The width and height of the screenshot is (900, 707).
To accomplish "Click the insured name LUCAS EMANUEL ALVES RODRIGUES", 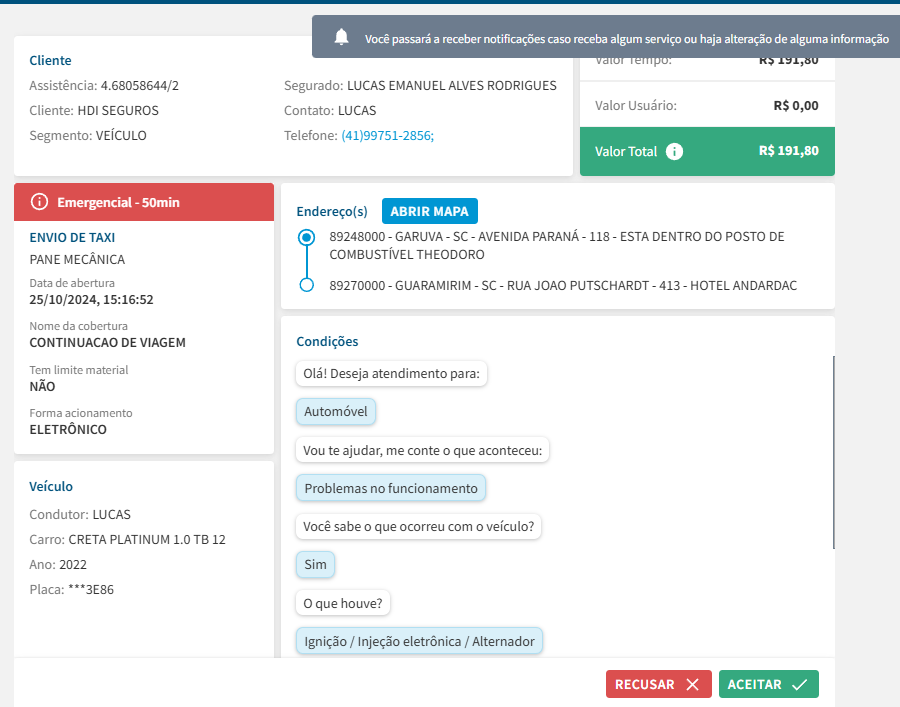I will point(452,86).
